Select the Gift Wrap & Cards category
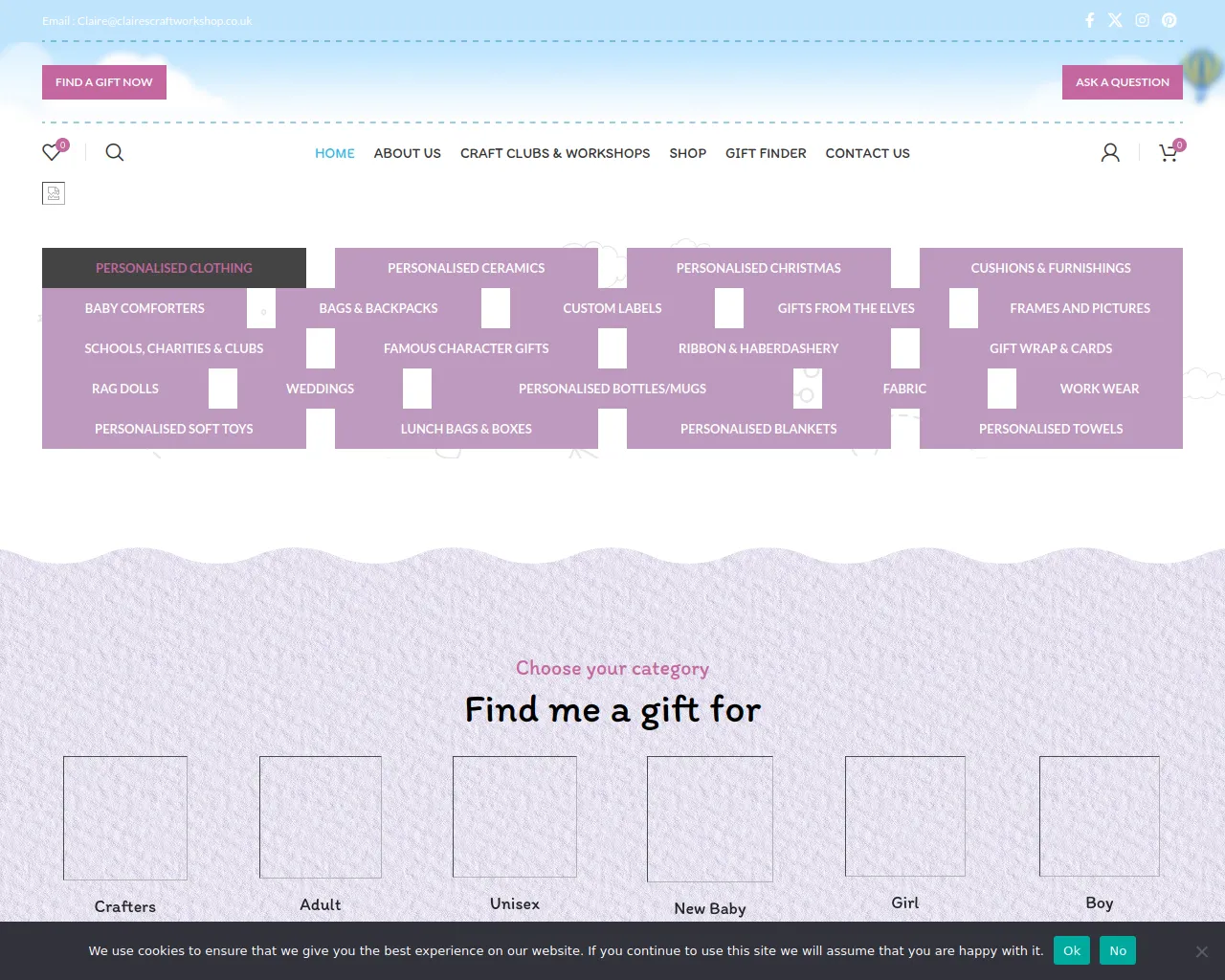Image resolution: width=1225 pixels, height=980 pixels. pos(1051,348)
